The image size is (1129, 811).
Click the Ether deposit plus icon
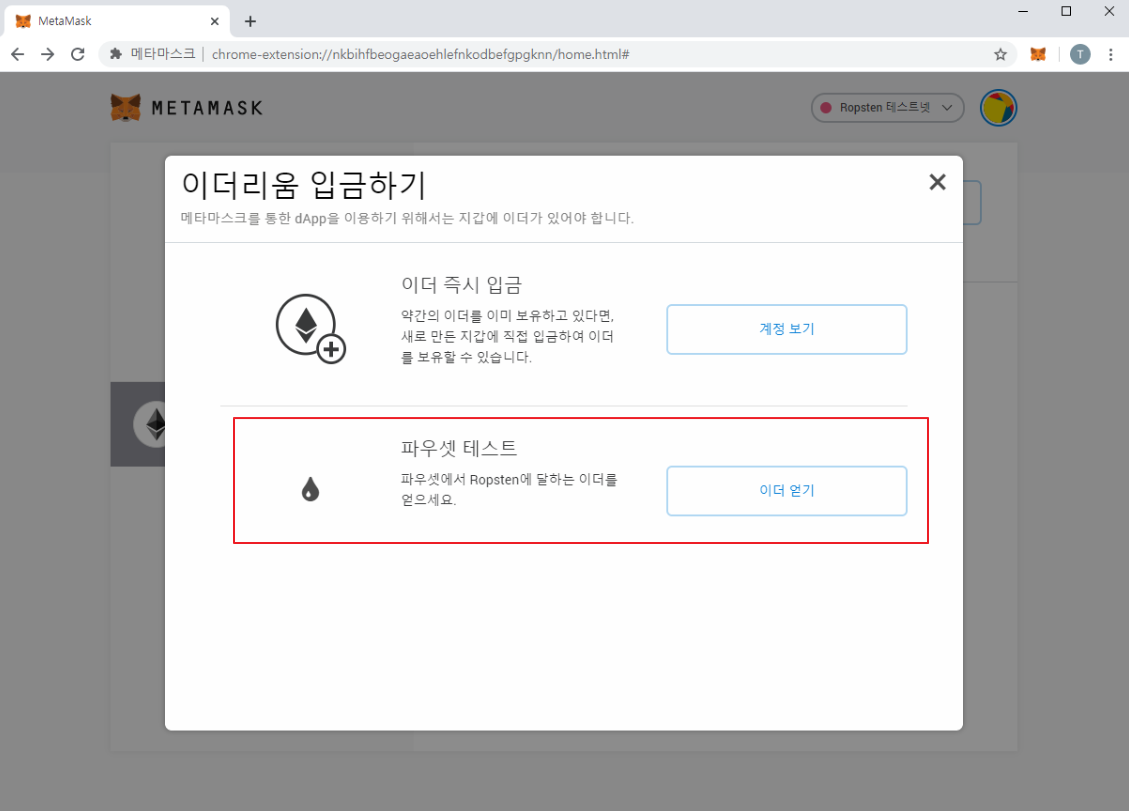point(311,328)
